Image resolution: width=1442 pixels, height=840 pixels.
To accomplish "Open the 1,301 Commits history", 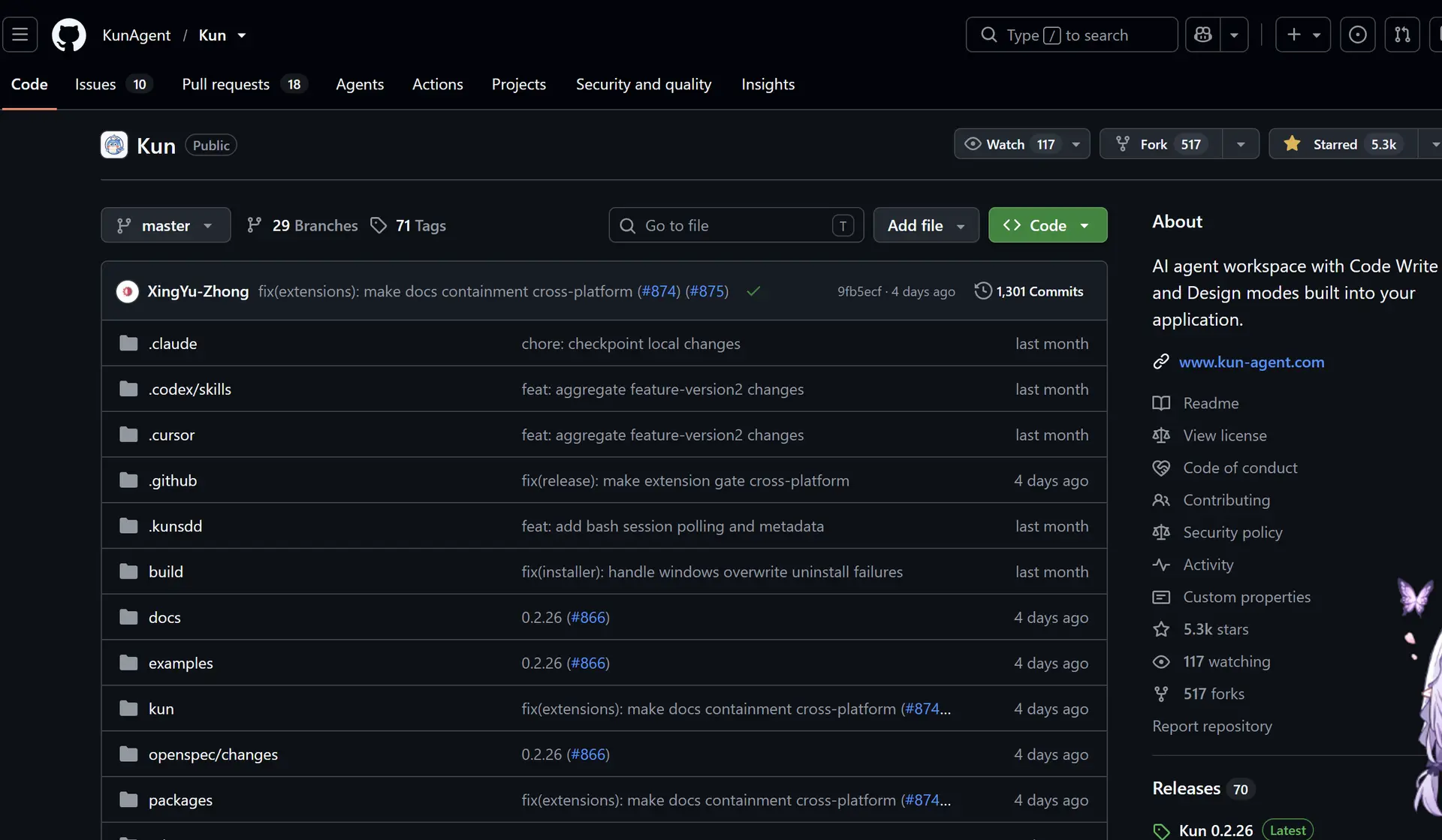I will 1029,291.
